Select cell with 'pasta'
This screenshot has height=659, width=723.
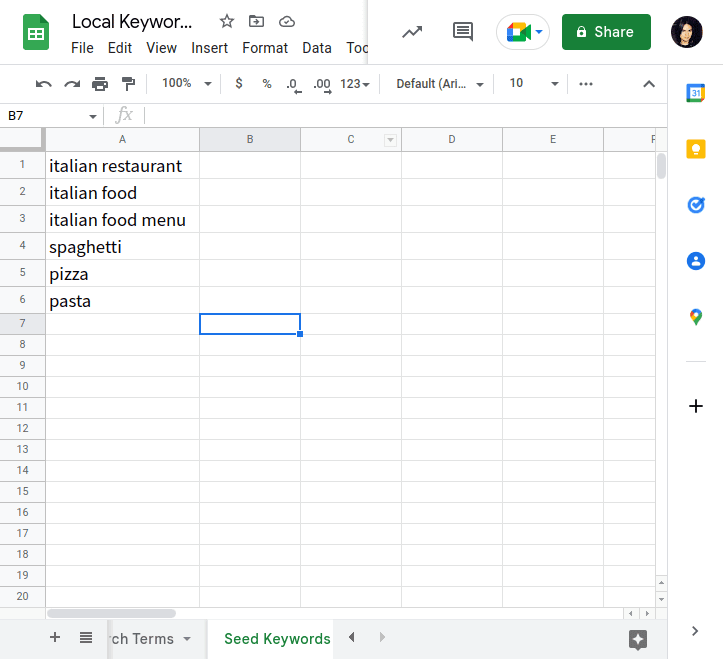pos(122,301)
